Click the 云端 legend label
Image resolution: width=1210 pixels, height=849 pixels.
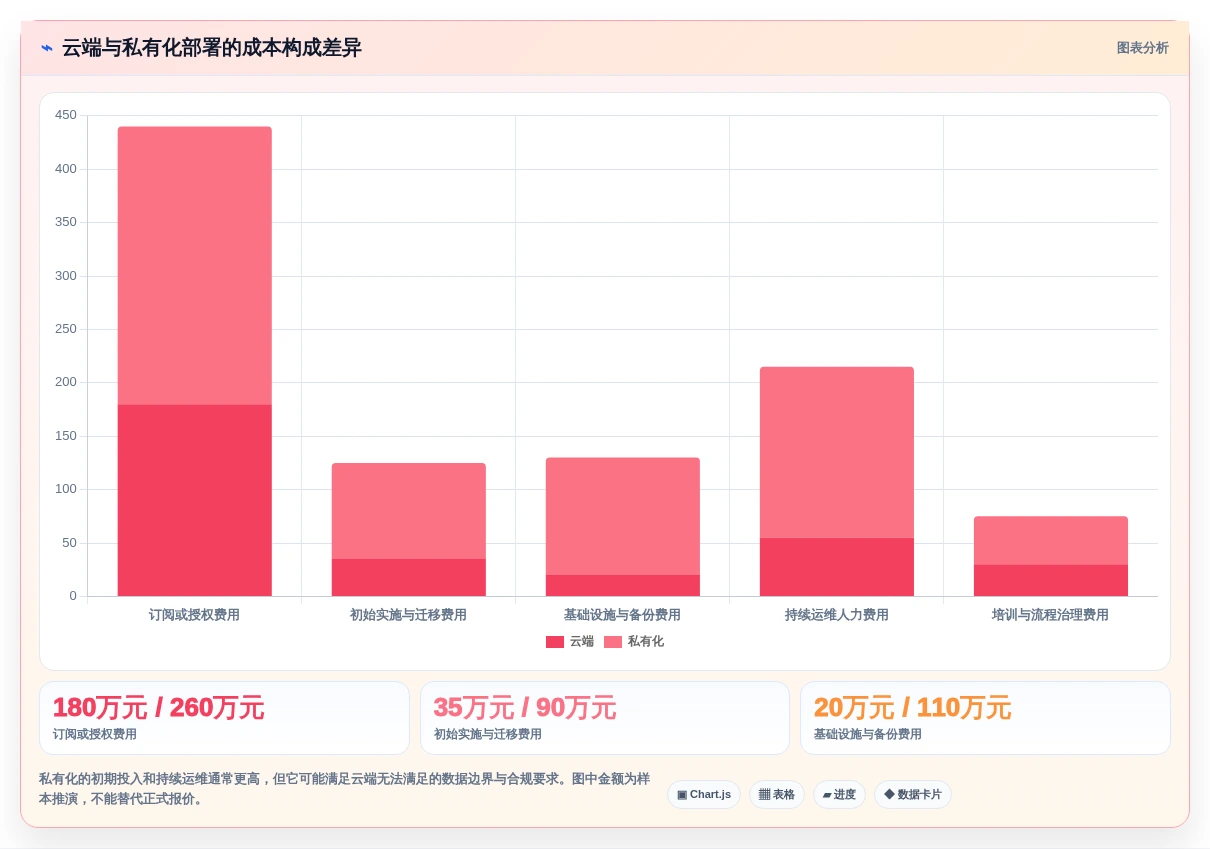point(581,642)
